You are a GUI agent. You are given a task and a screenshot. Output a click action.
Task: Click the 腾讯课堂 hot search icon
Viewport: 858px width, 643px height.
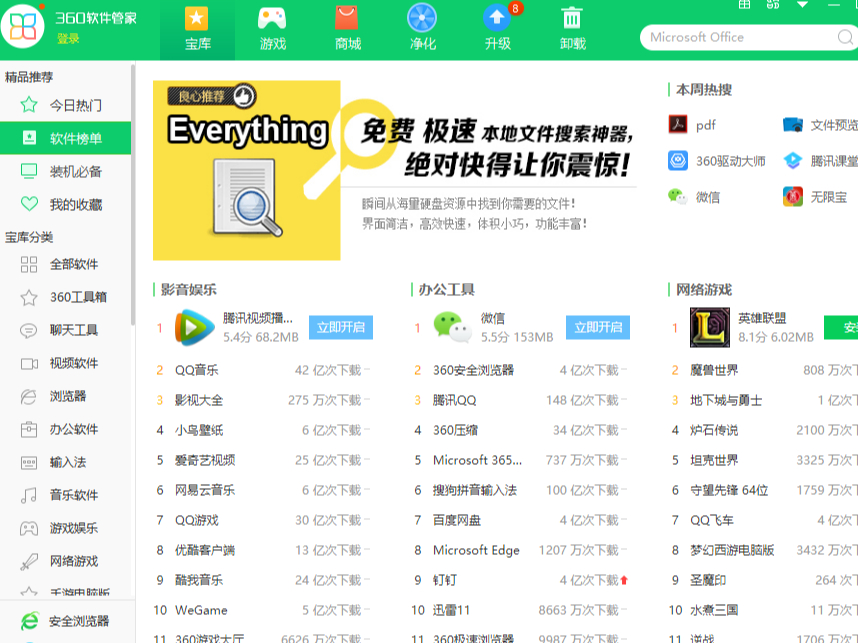(x=793, y=161)
